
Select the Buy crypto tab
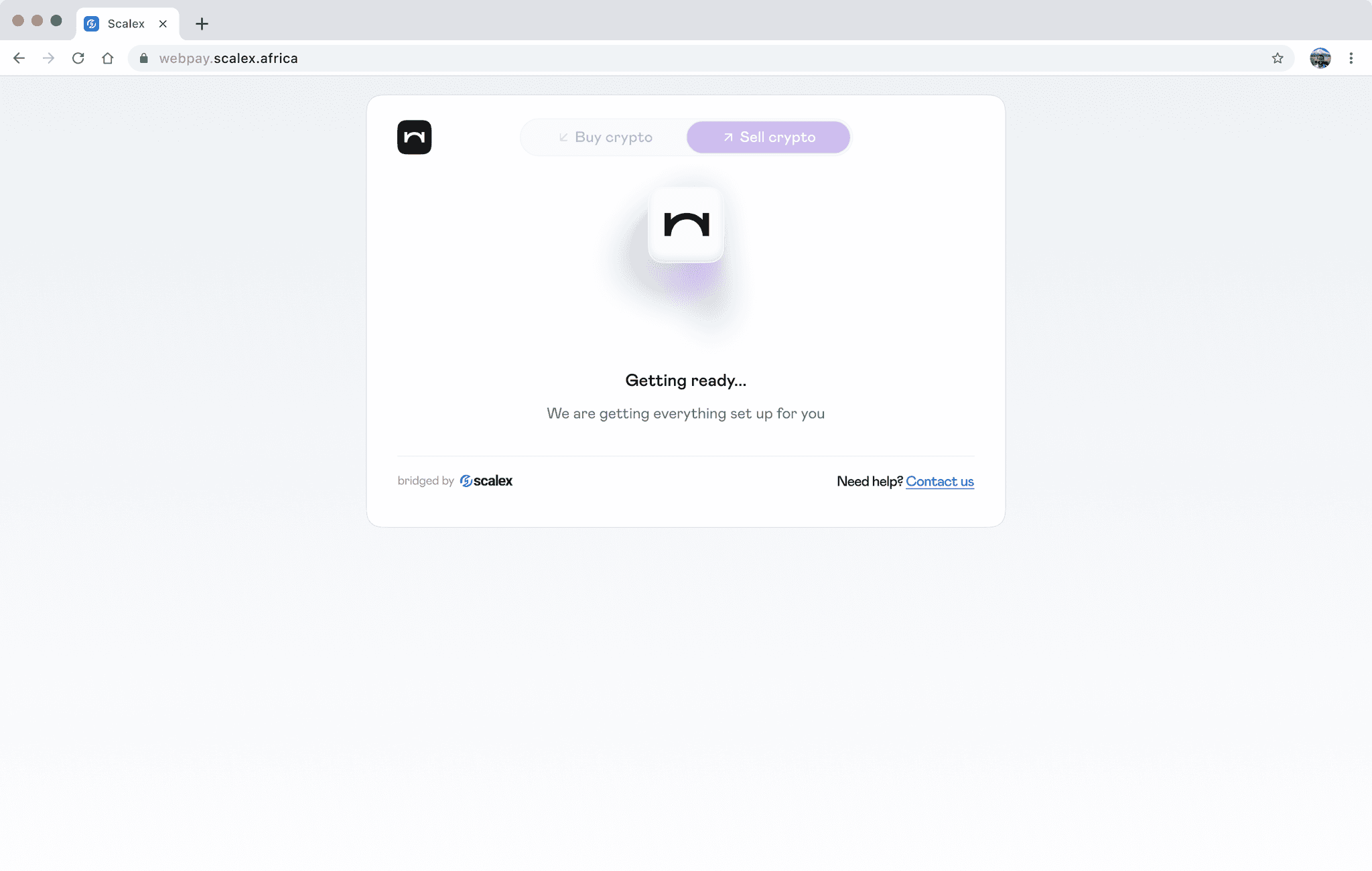(x=605, y=137)
